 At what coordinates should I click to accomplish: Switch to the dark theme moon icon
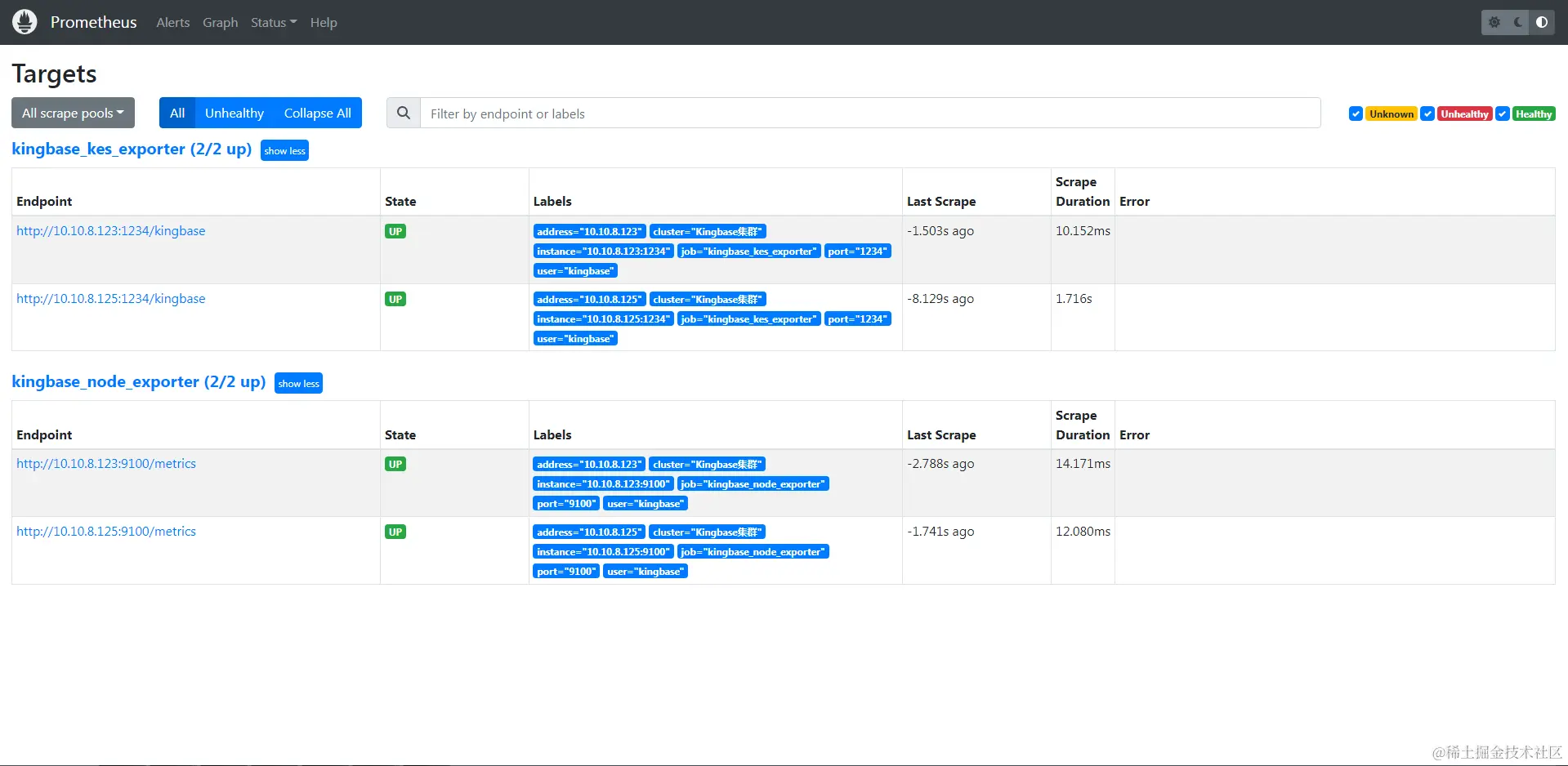1518,22
